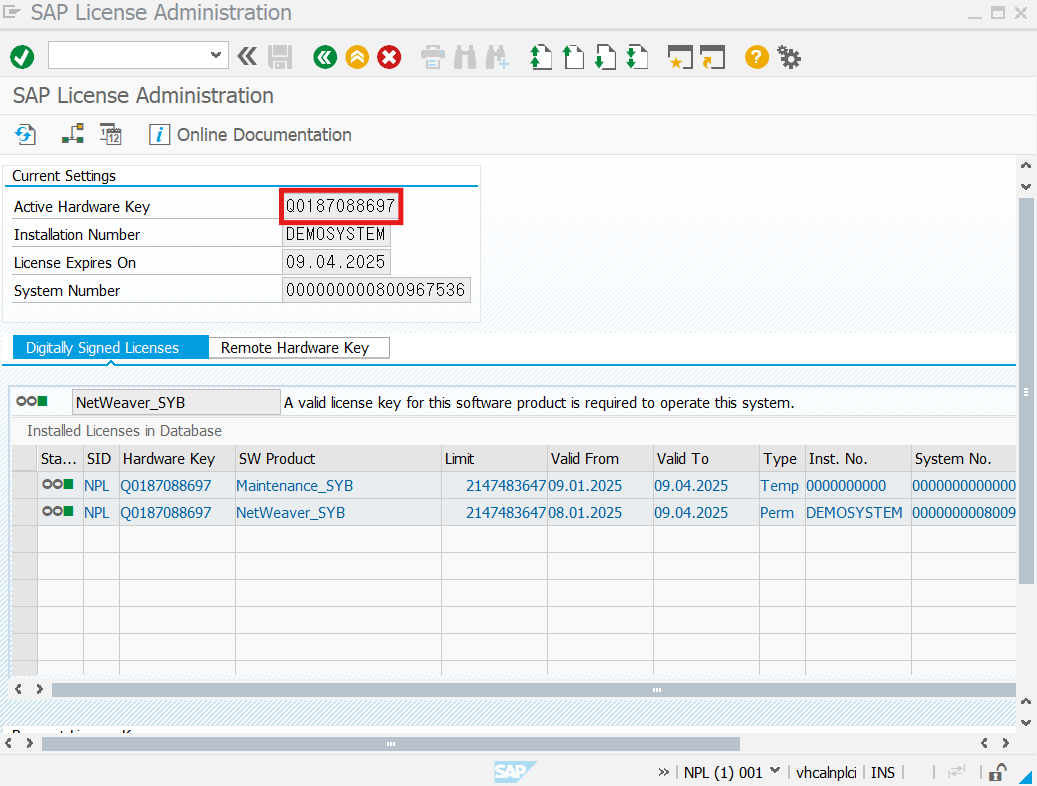Image resolution: width=1037 pixels, height=786 pixels.
Task: Click the Find binoculars icon
Action: click(x=465, y=58)
